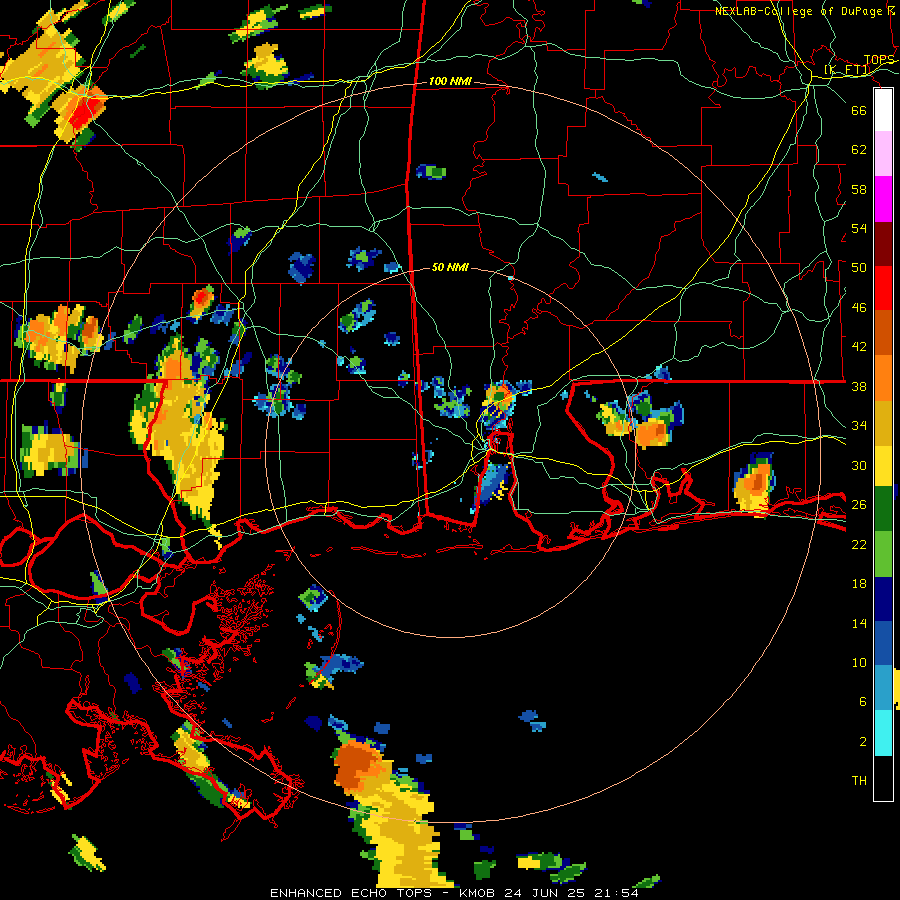Pick the dark red (maroon) legend swatch
This screenshot has width=900, height=900.
tap(883, 243)
